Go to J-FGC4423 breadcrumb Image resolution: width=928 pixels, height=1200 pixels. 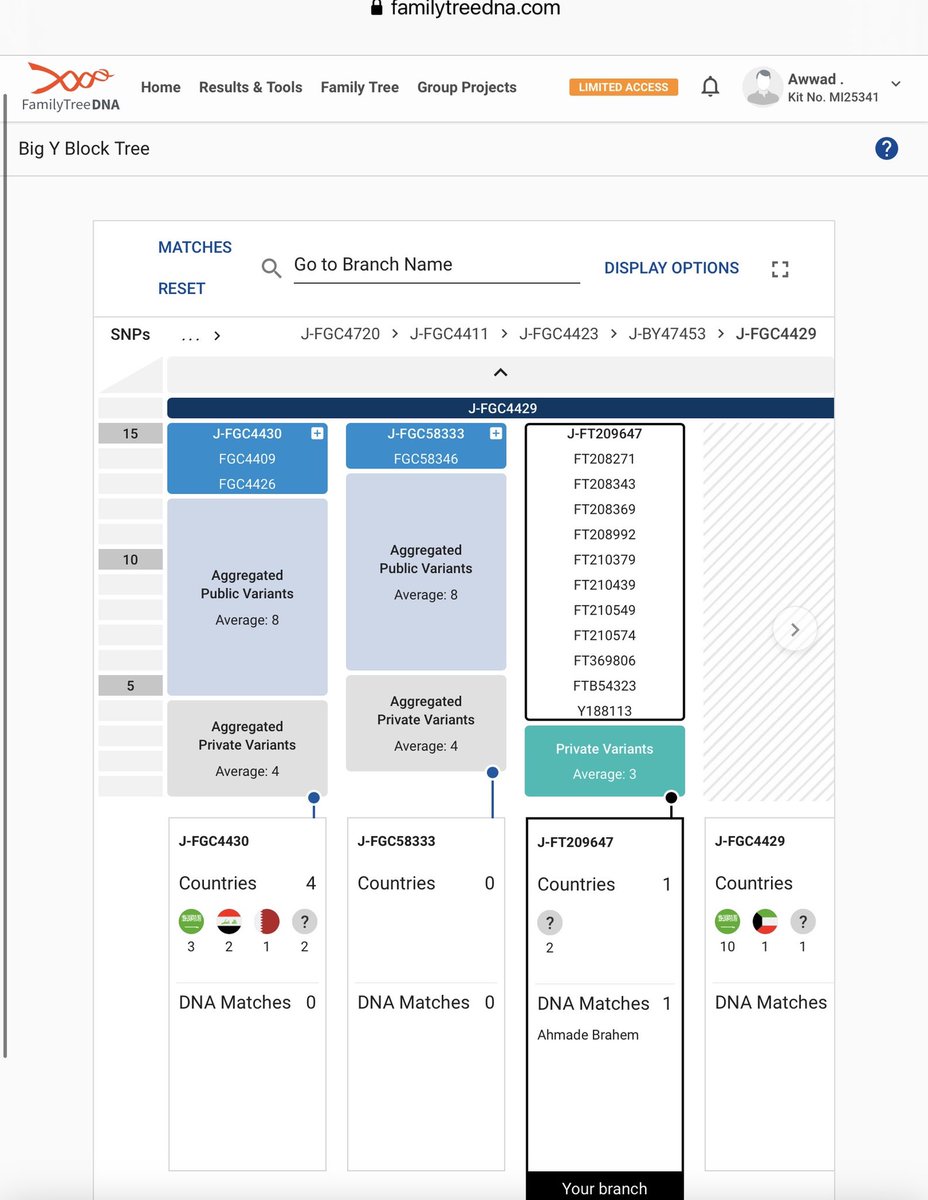[x=559, y=334]
